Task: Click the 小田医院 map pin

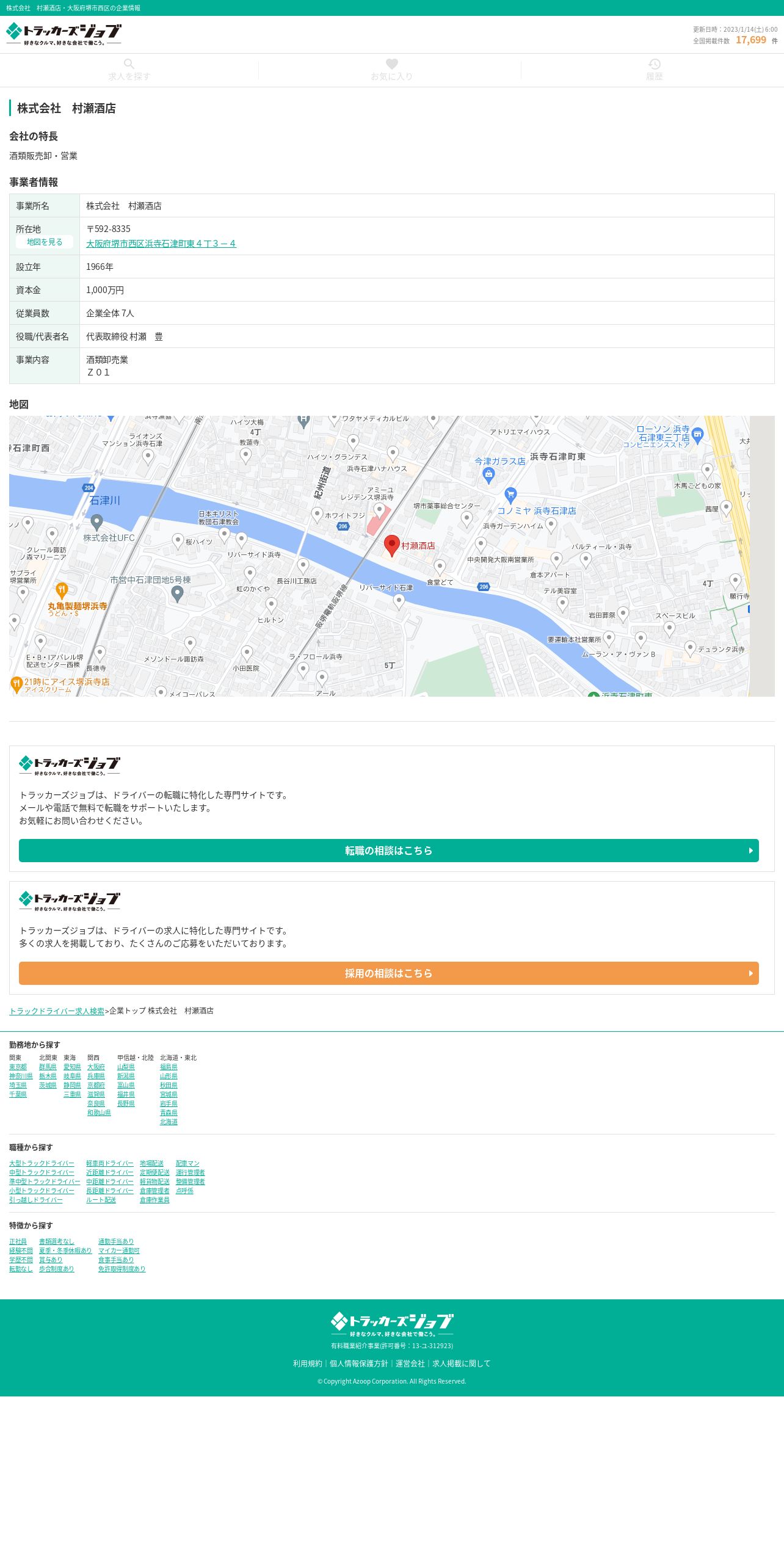Action: click(x=247, y=654)
